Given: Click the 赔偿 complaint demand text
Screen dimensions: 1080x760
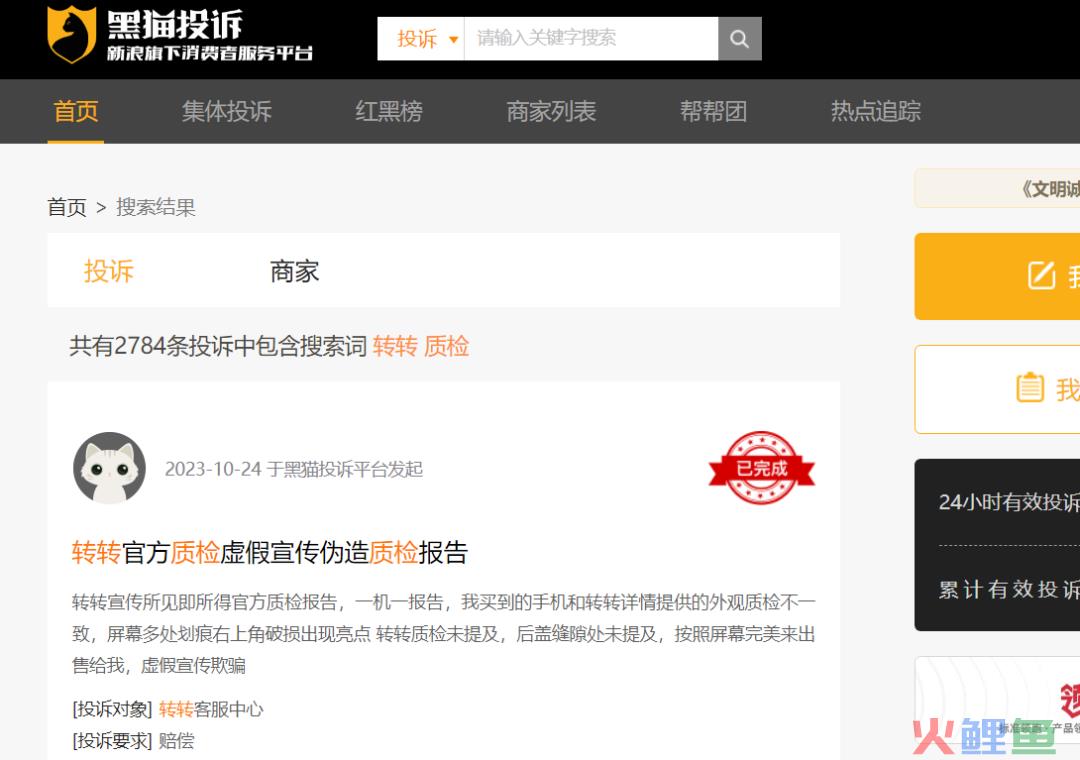Looking at the screenshot, I should (176, 741).
